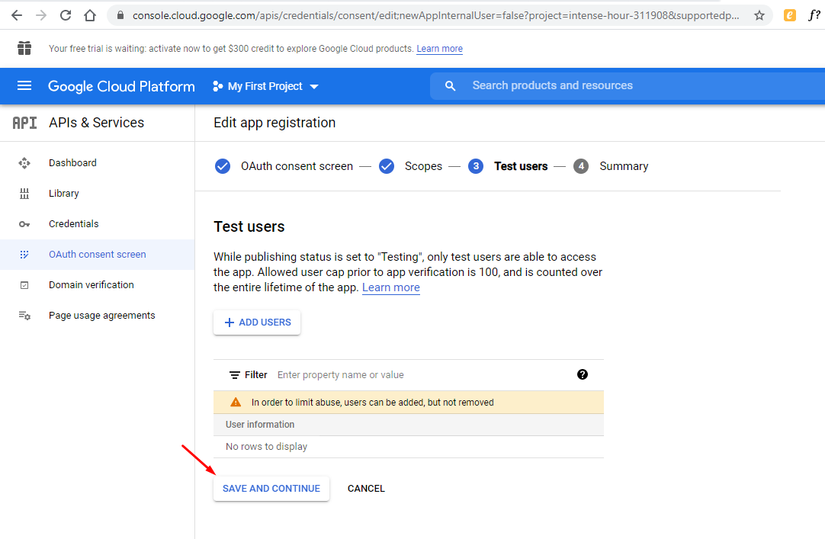Click the Scopes step checkmark icon
The width and height of the screenshot is (825, 539).
pos(386,166)
